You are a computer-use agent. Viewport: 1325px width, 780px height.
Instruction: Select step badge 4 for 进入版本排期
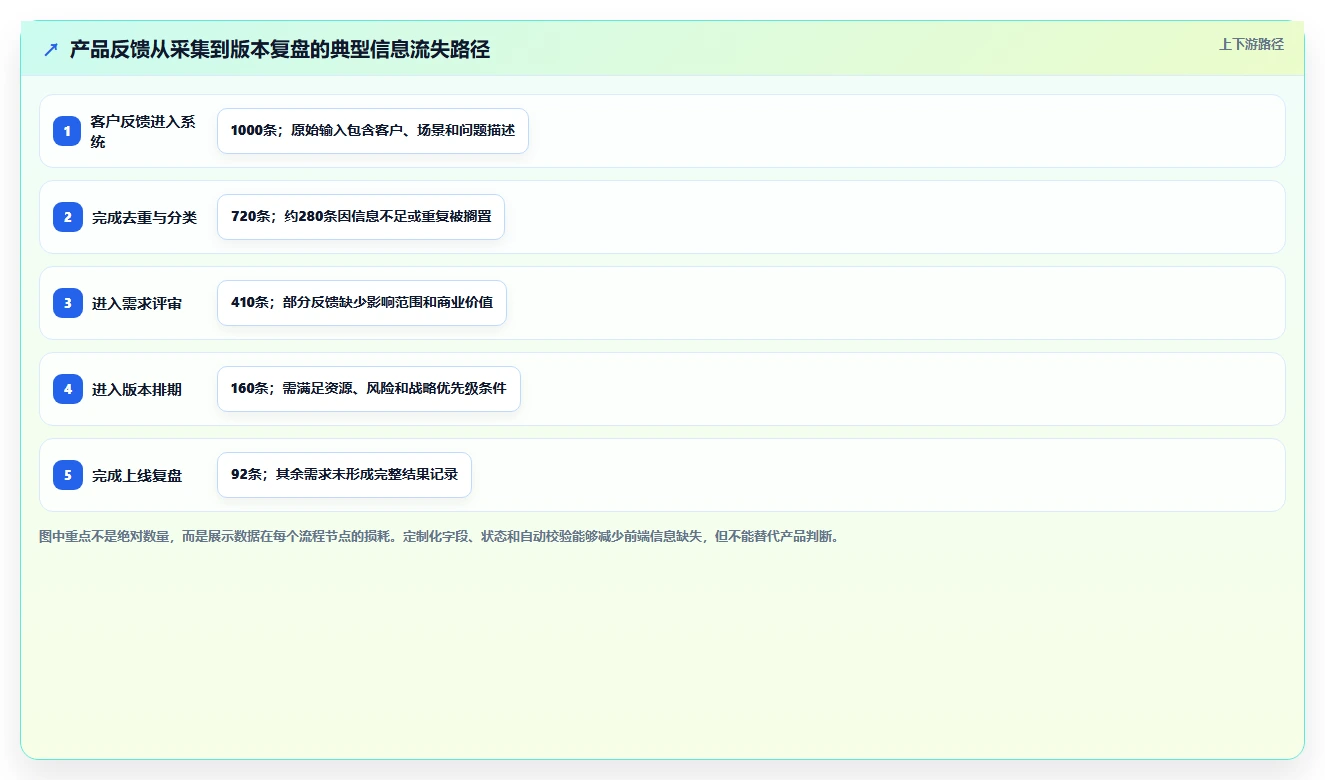[67, 389]
